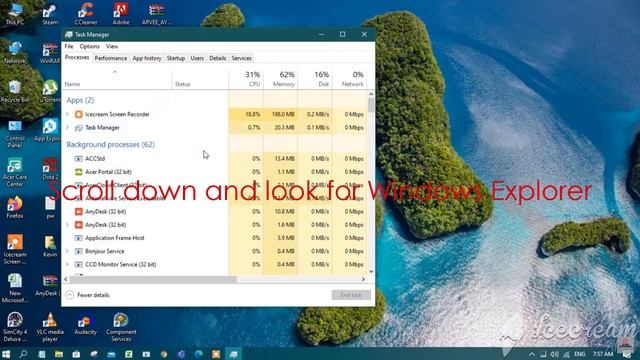Open the Options menu
Viewport: 640px width, 360px height.
89,47
